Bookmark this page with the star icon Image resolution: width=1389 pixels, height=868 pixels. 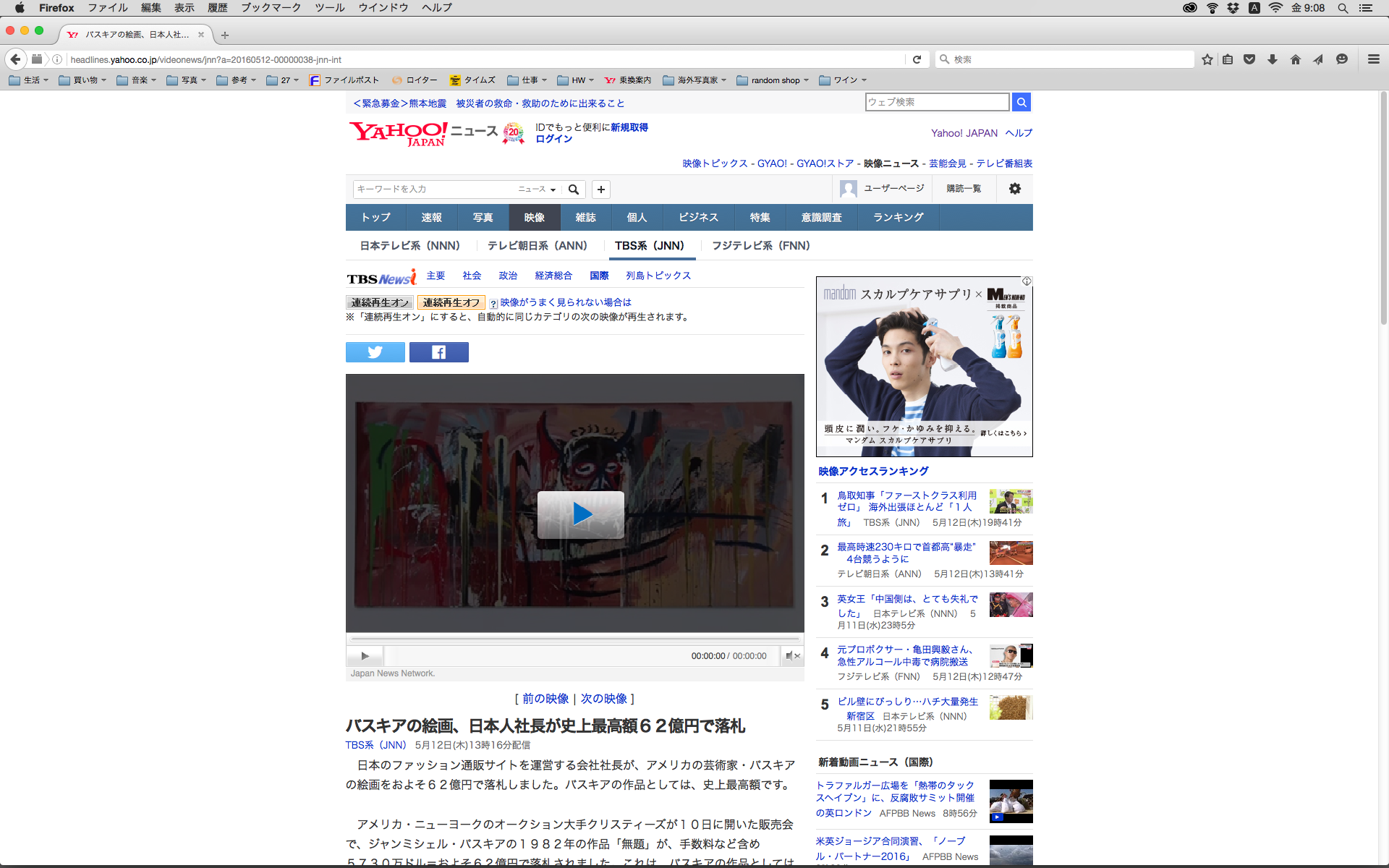point(1207,59)
